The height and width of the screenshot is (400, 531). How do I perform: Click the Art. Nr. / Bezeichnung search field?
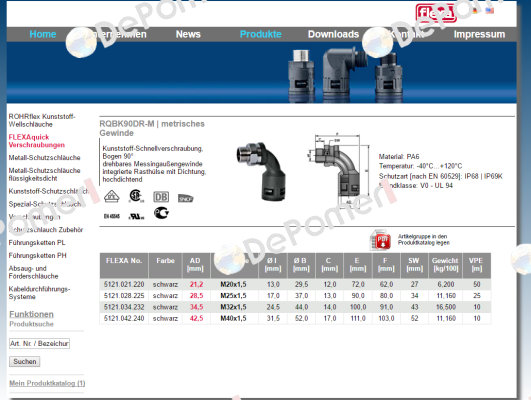(x=39, y=343)
